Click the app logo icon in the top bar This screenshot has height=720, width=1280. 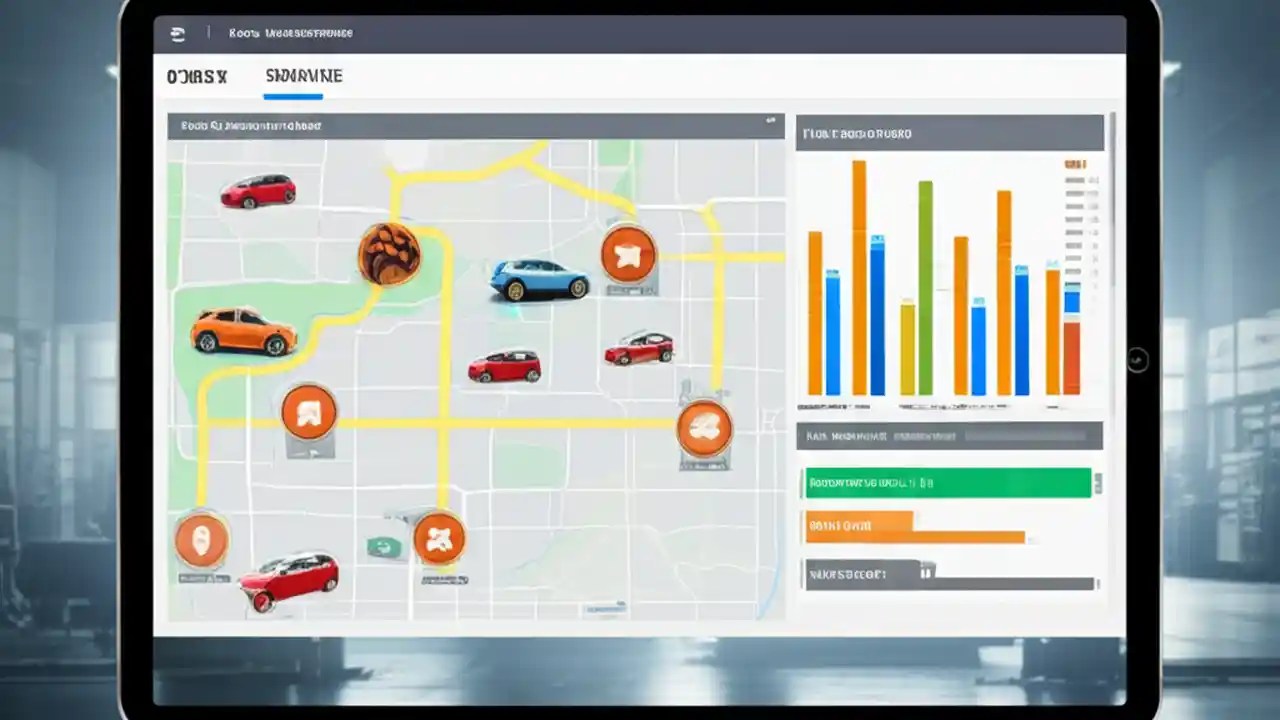click(180, 33)
